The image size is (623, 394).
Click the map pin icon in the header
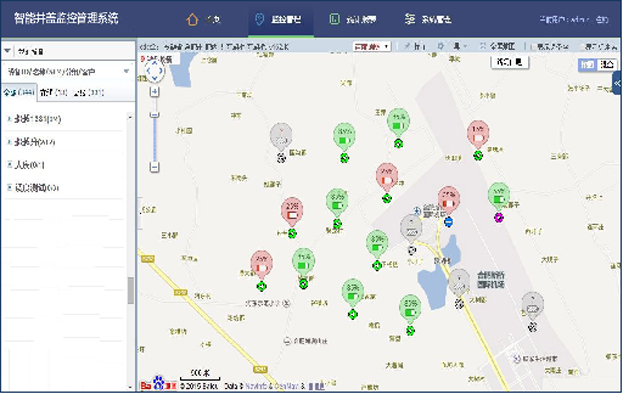[x=259, y=19]
